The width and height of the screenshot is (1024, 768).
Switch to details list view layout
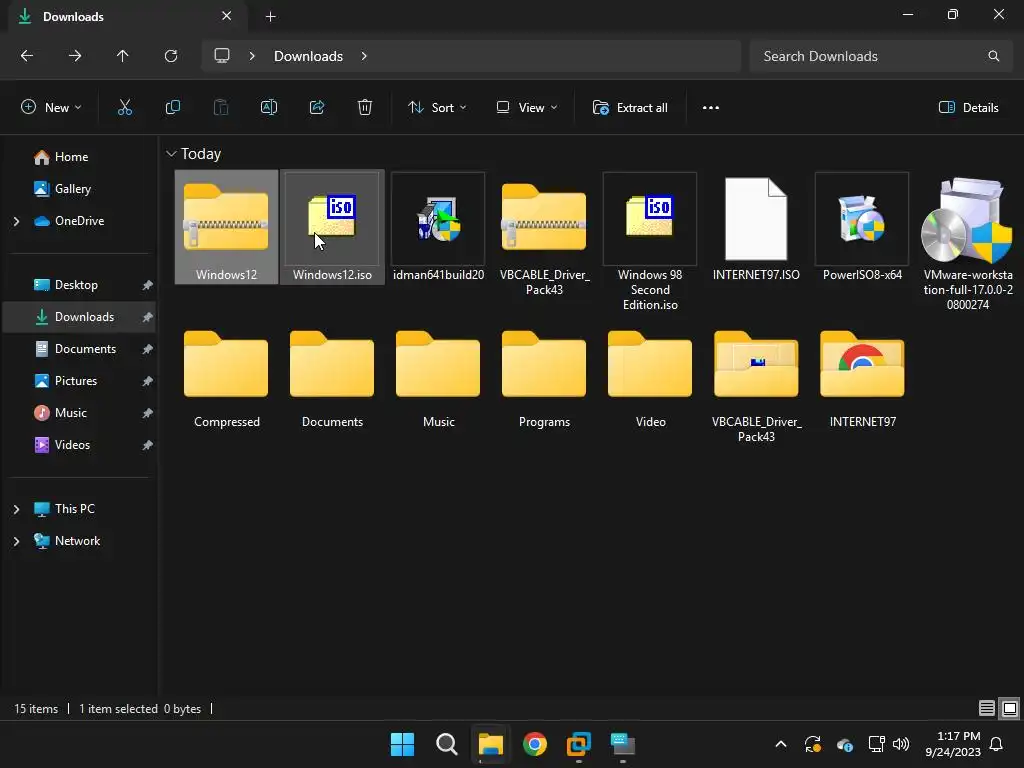(x=986, y=709)
